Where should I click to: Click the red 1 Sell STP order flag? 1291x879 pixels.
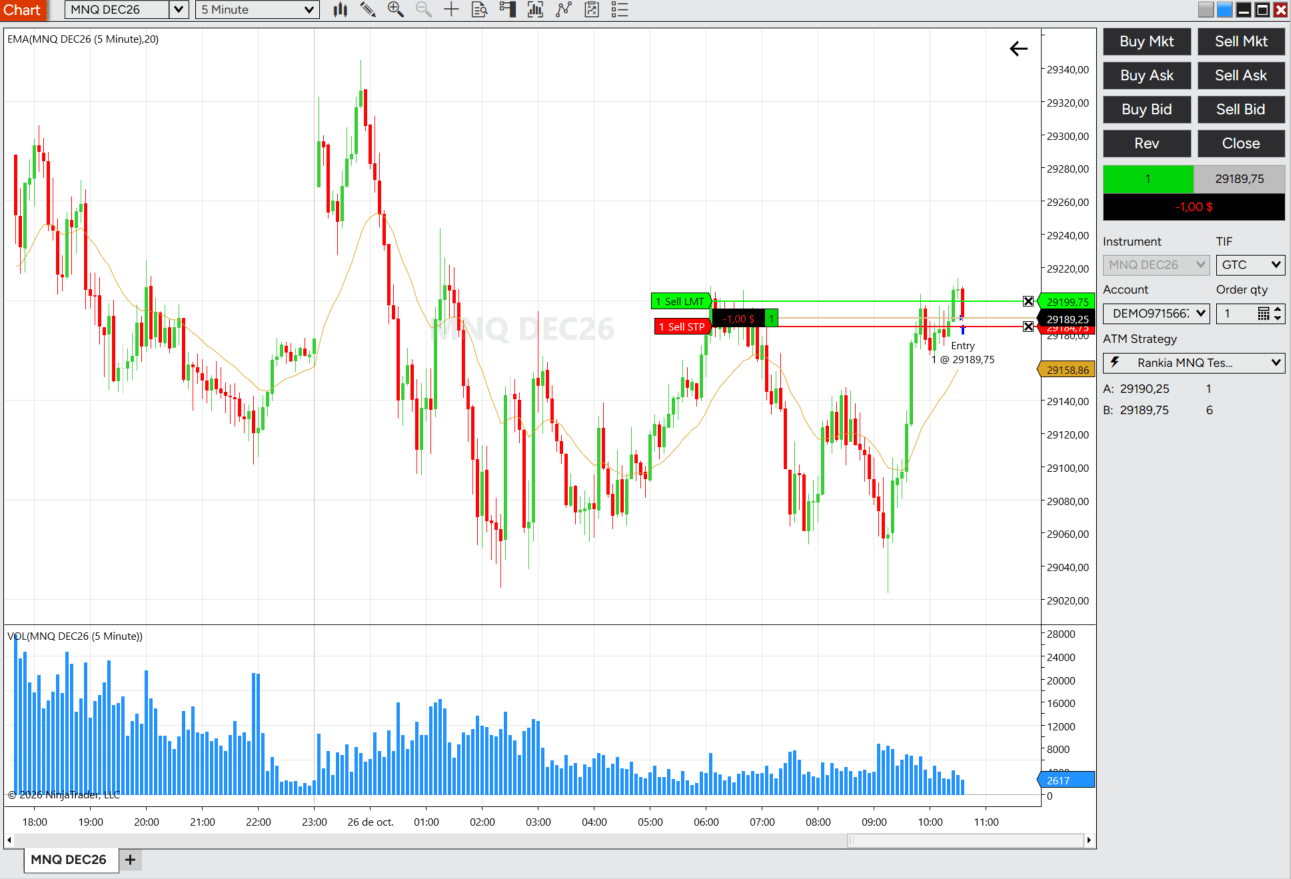[682, 326]
